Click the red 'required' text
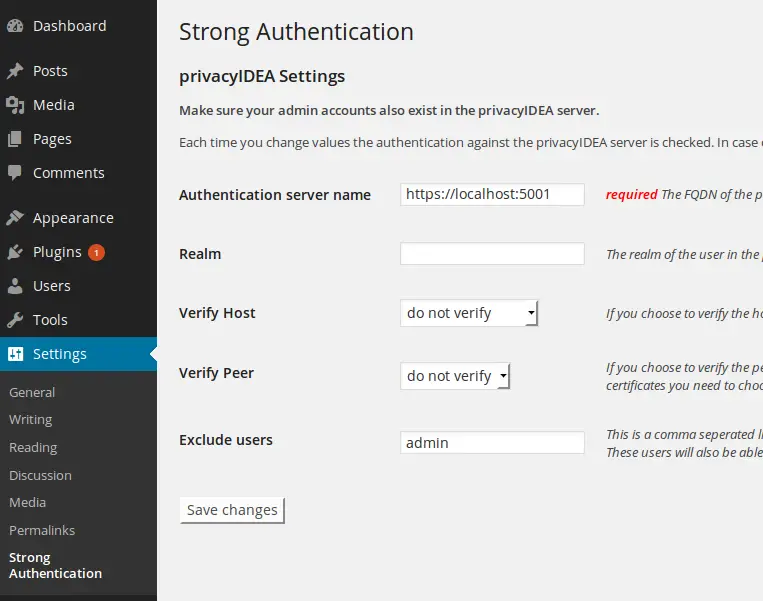Screen dimensions: 763x601 click(632, 195)
